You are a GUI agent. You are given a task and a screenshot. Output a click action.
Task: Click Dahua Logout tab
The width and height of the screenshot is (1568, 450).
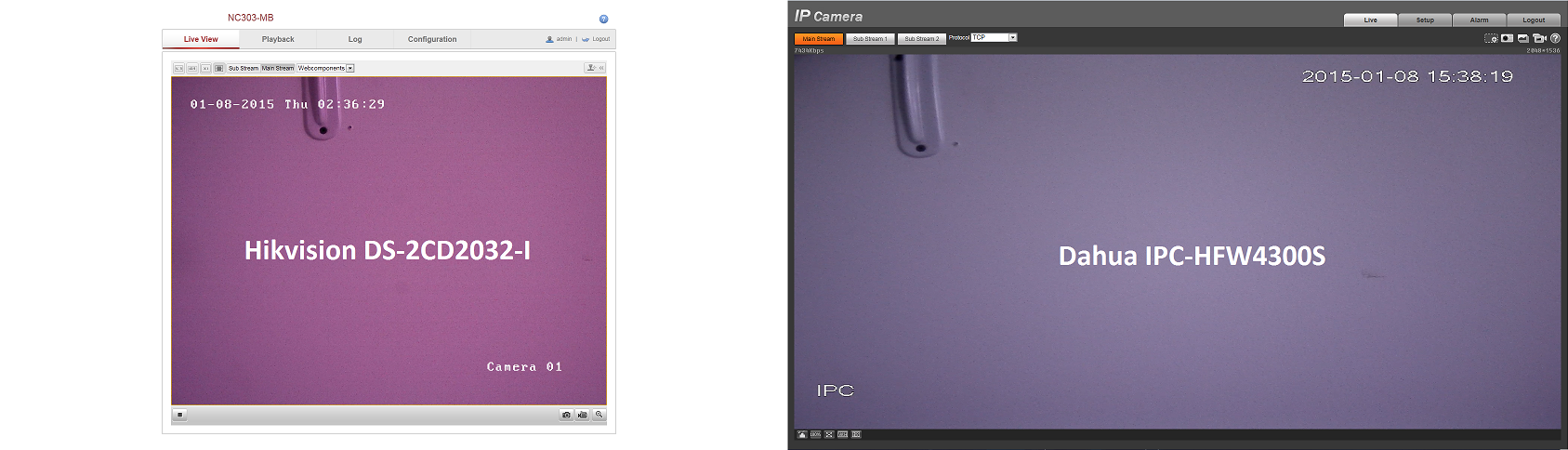point(1534,20)
